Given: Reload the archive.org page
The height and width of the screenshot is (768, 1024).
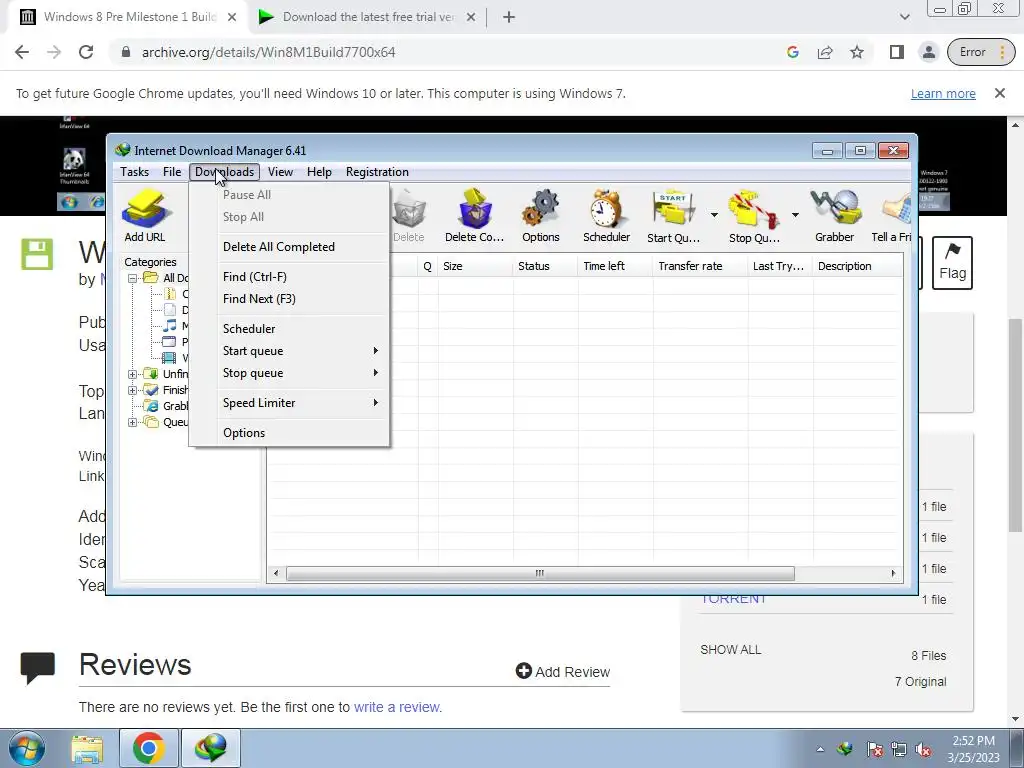Looking at the screenshot, I should (x=86, y=52).
